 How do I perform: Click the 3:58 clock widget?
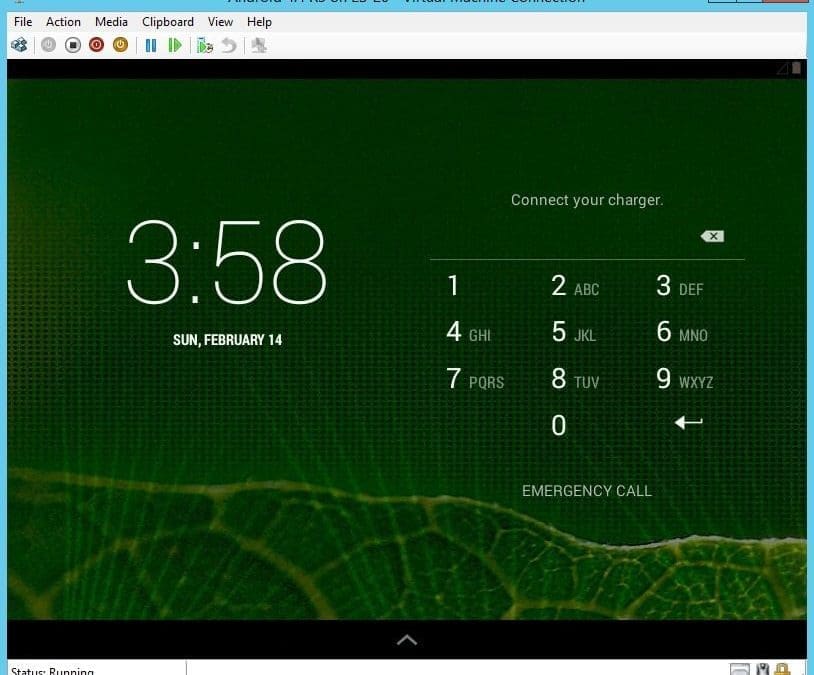coord(227,262)
